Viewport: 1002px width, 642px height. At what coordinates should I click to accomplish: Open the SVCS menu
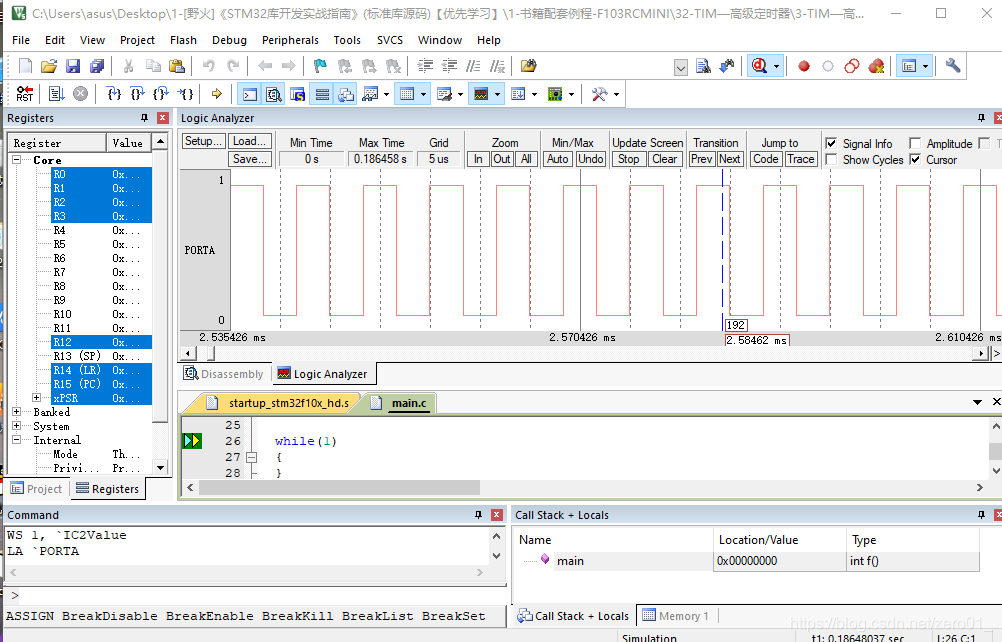(390, 40)
